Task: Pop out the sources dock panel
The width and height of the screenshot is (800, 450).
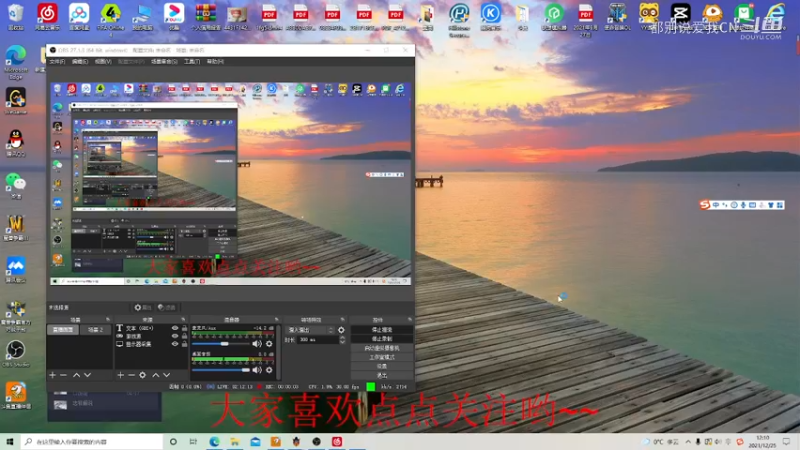Action: 183,319
